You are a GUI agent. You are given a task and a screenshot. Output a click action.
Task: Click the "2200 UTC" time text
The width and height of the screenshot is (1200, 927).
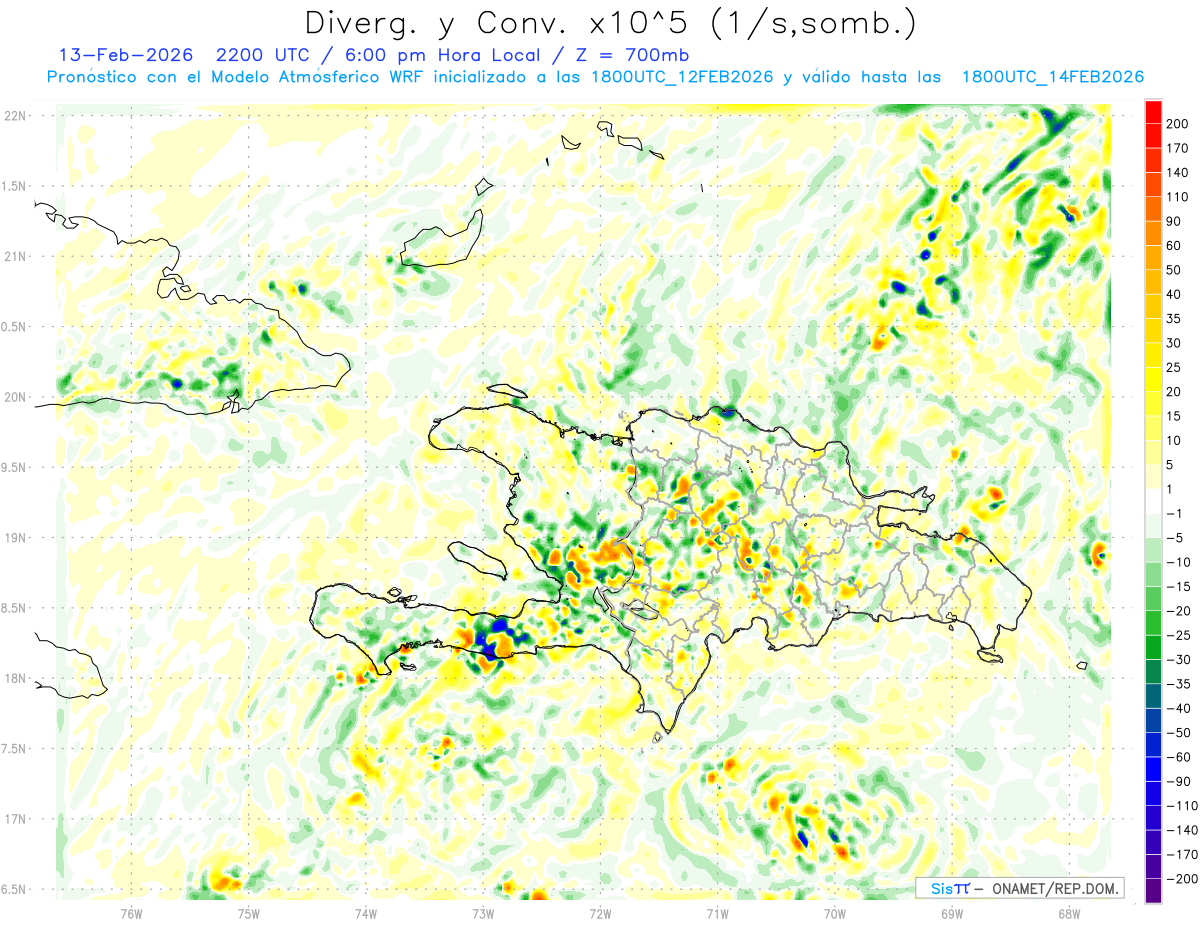(262, 55)
